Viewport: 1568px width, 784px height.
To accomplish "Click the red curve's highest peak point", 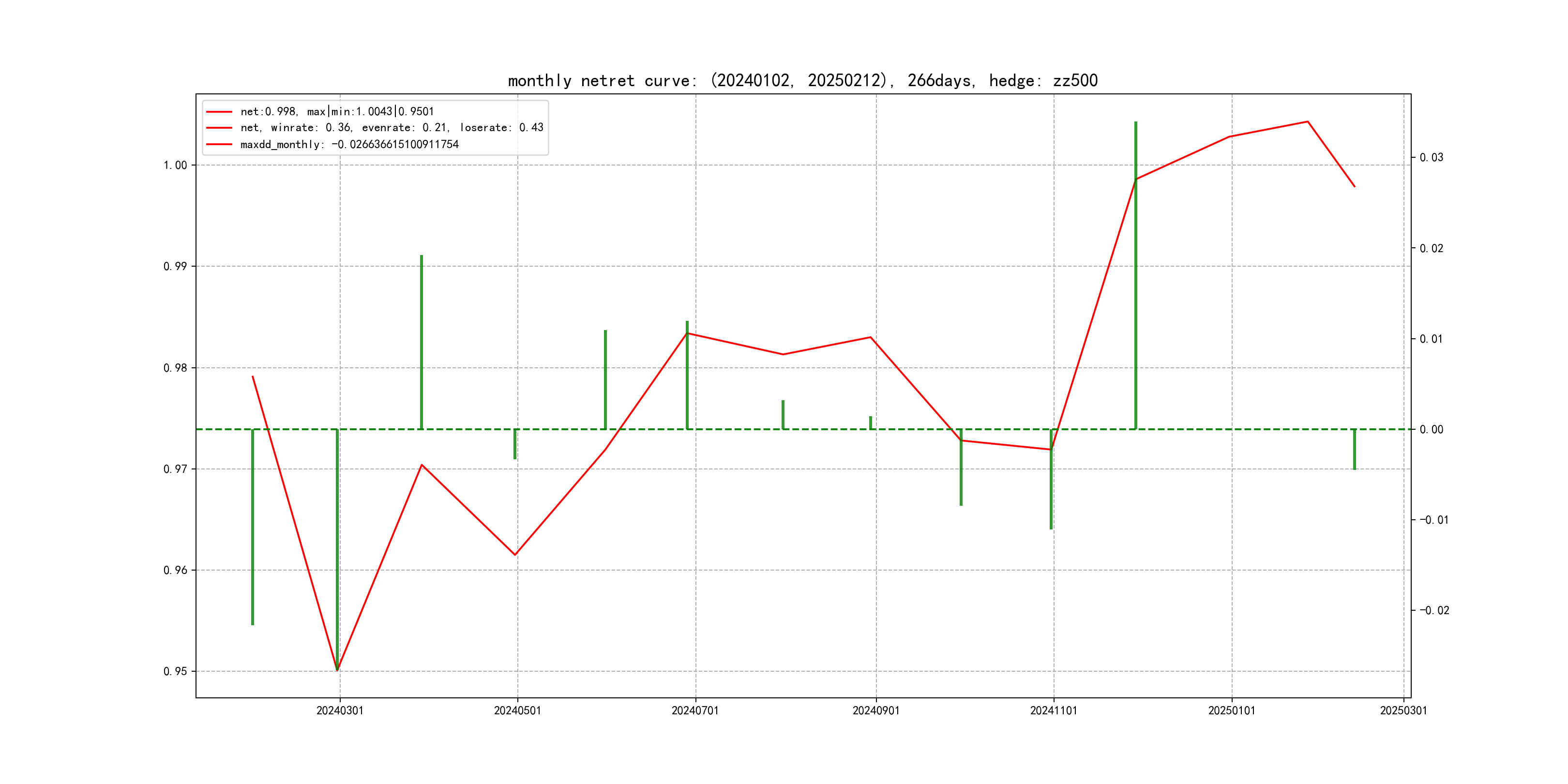I will pos(1308,122).
